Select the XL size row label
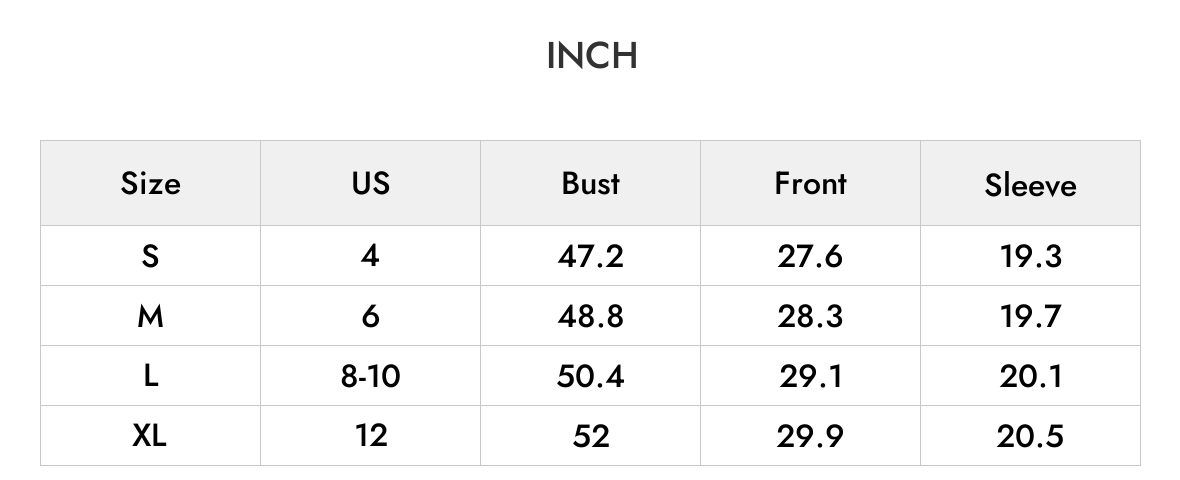1180x480 pixels. click(151, 436)
